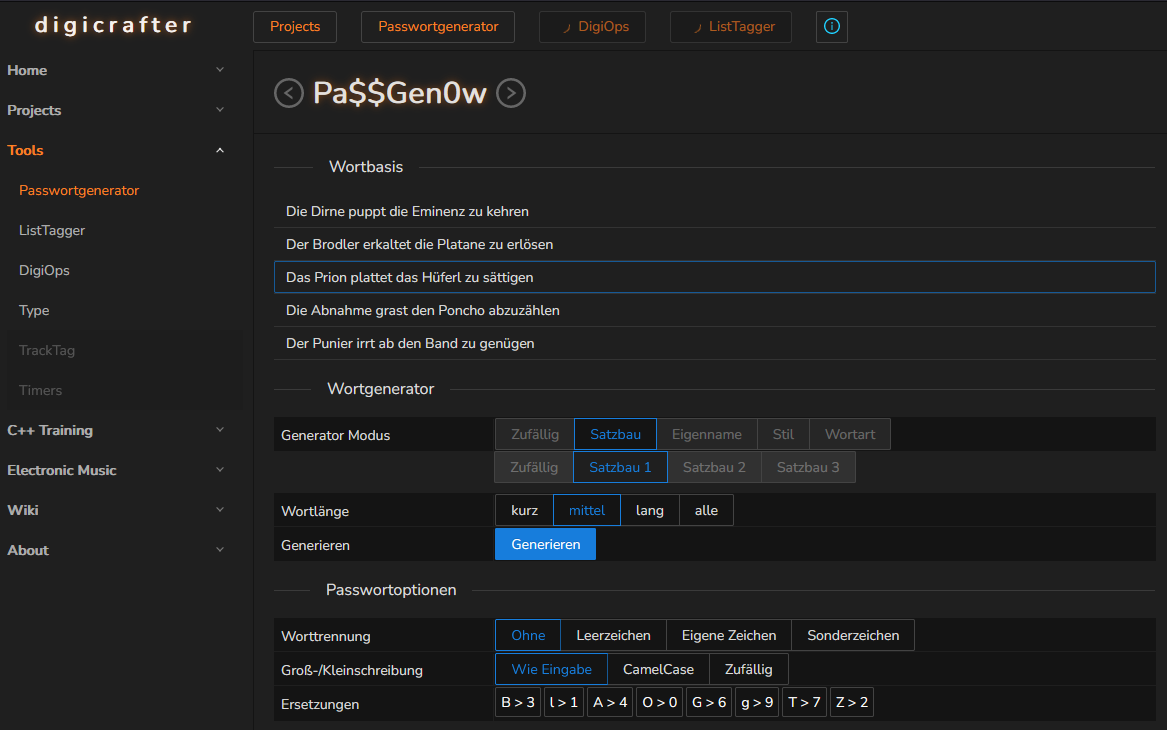Set Generator Modus to Wortart
The height and width of the screenshot is (730, 1167).
(850, 435)
